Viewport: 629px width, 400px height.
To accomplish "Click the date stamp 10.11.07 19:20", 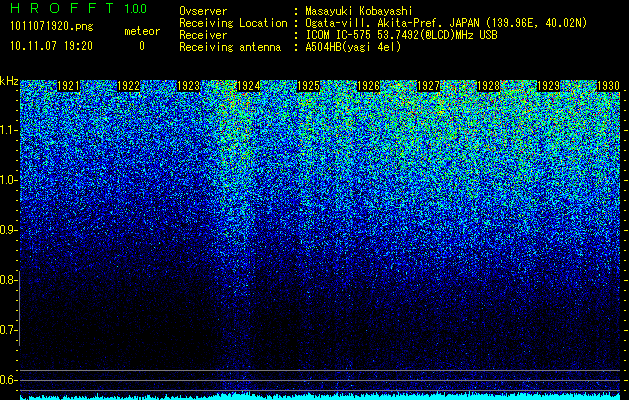I will 51,46.
